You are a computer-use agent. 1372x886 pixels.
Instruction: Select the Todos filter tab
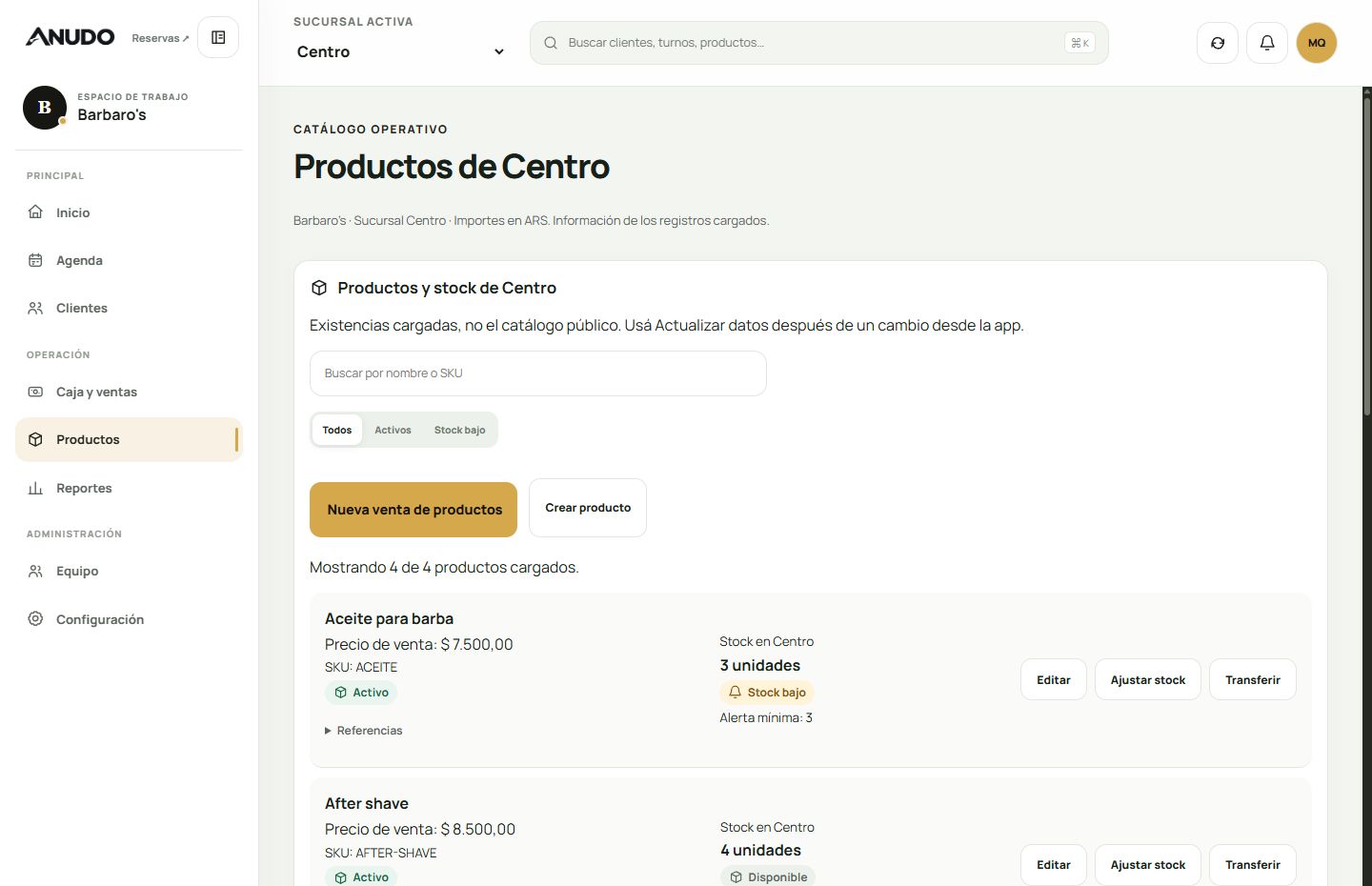[x=337, y=430]
